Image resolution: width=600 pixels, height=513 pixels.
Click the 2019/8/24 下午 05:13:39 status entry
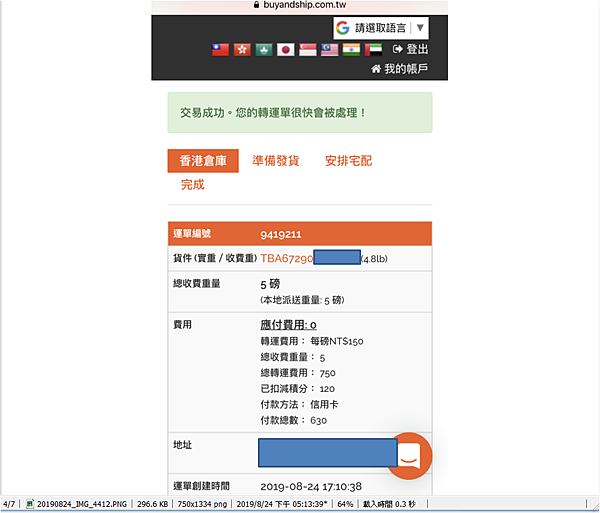coord(282,504)
